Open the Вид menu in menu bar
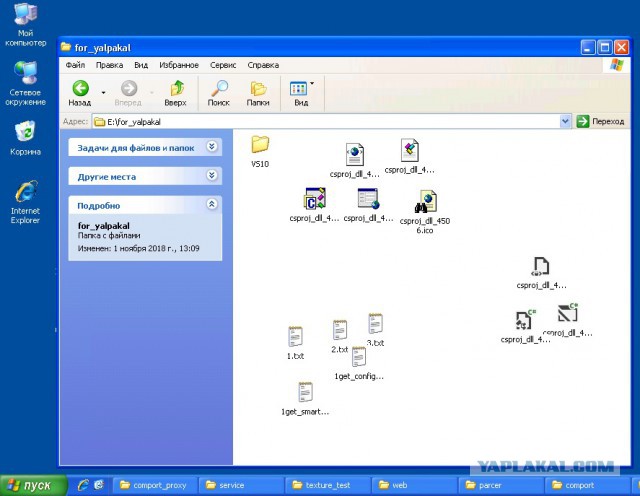Viewport: 640px width, 496px height. point(141,65)
